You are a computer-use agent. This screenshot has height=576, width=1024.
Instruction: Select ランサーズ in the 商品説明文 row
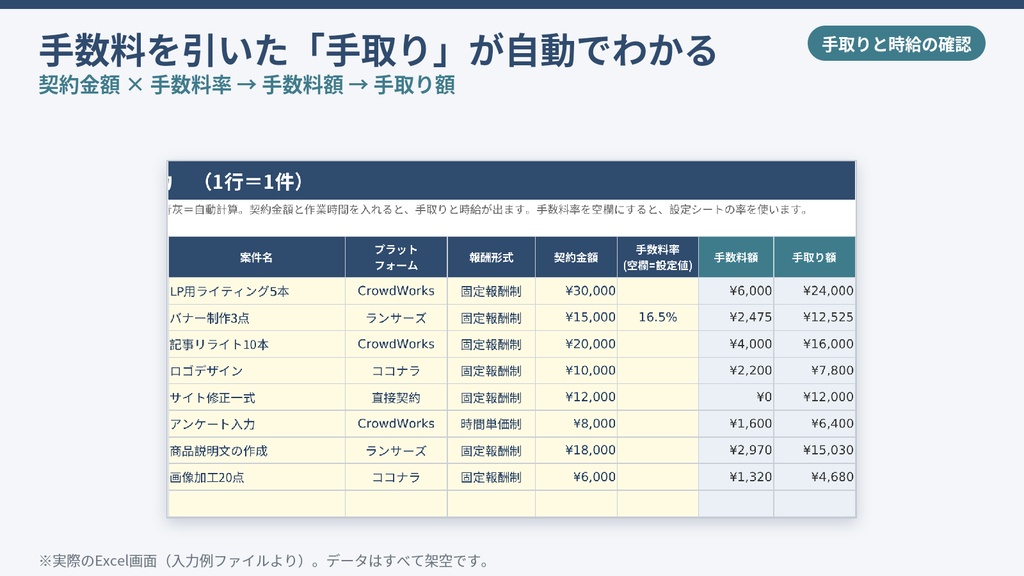(x=396, y=451)
